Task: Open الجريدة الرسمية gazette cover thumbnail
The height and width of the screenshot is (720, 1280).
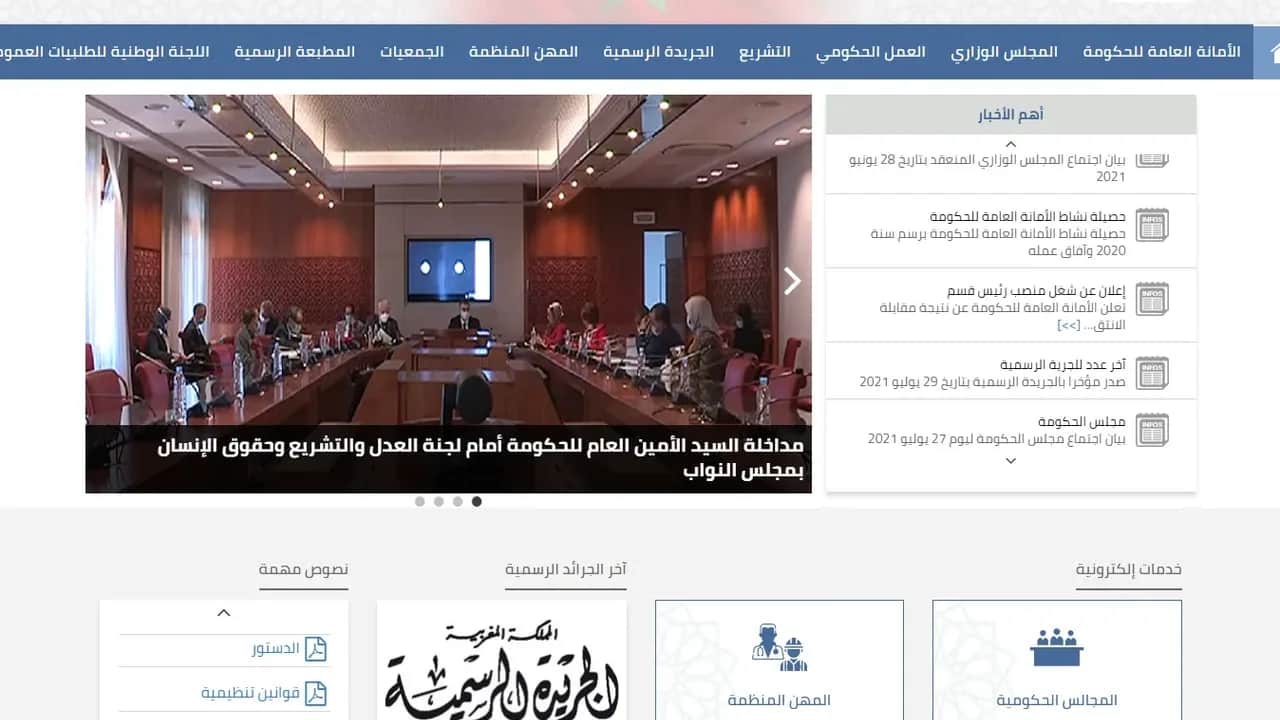Action: pos(502,660)
